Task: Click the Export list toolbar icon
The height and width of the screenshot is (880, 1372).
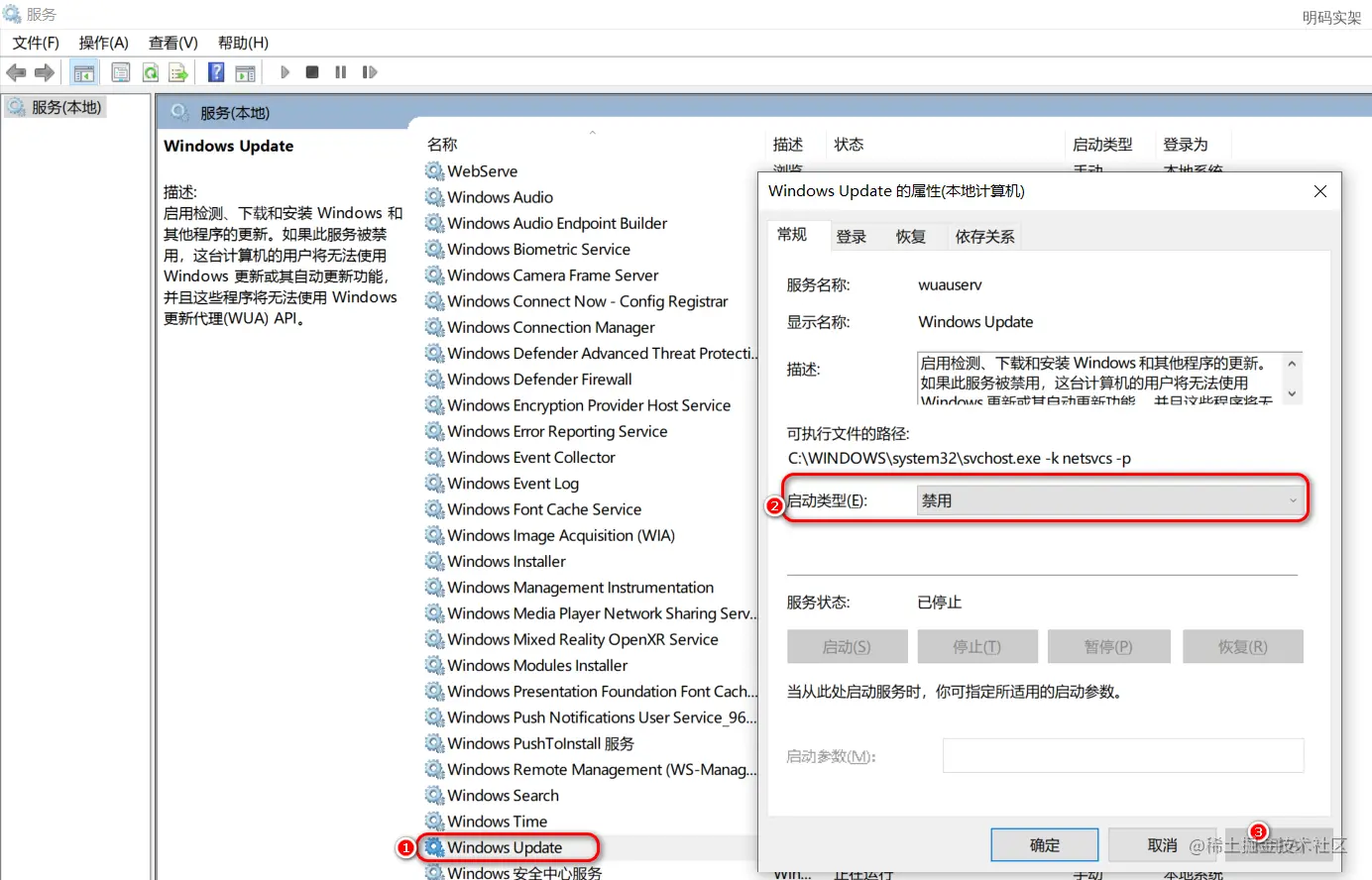Action: coord(178,72)
